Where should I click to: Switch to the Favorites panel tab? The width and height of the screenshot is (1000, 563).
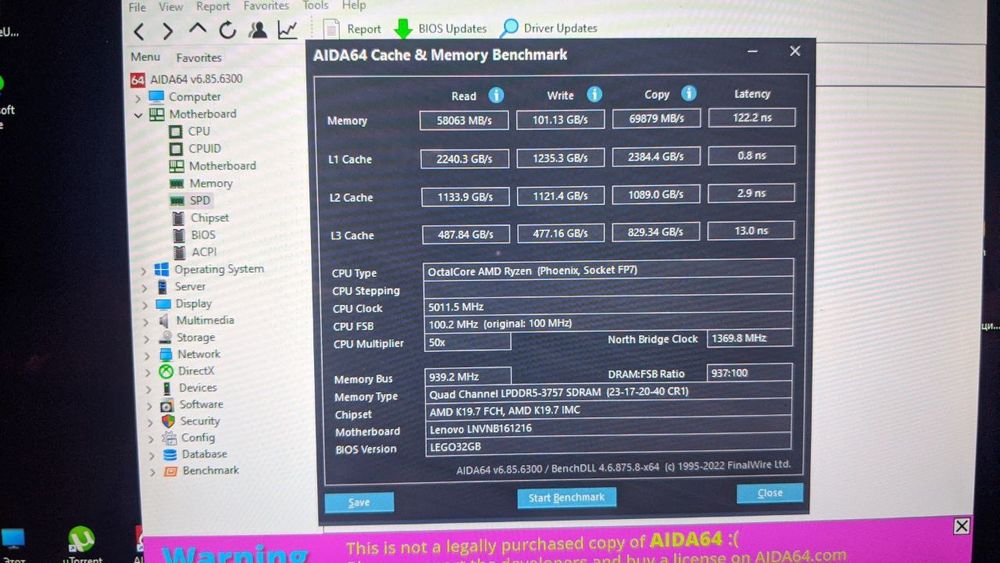click(199, 57)
